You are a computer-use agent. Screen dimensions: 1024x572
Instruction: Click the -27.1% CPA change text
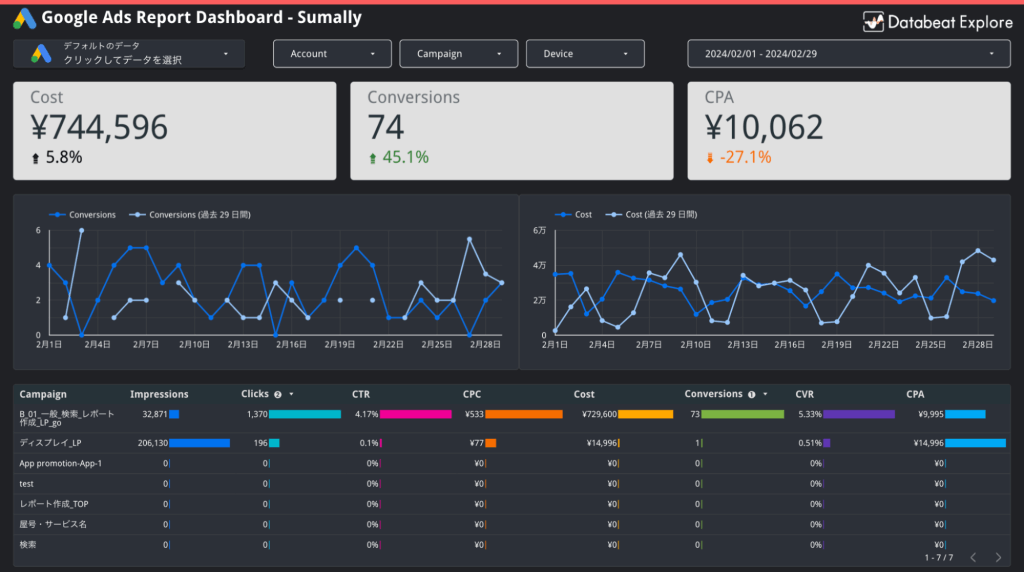745,157
